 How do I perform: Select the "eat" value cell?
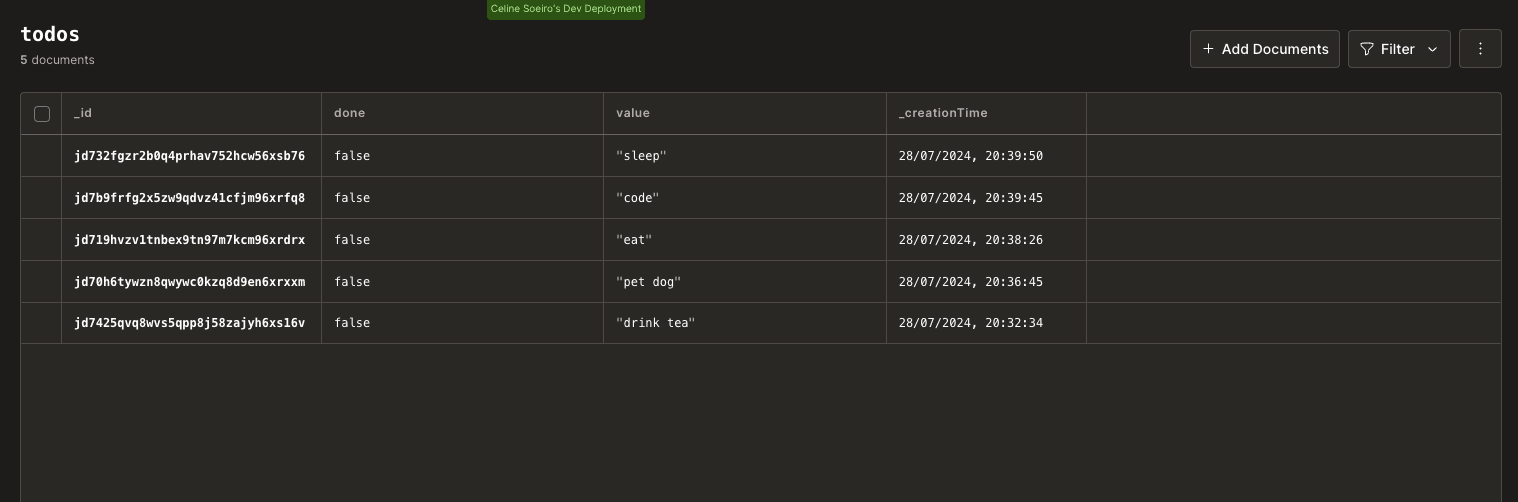coord(634,240)
